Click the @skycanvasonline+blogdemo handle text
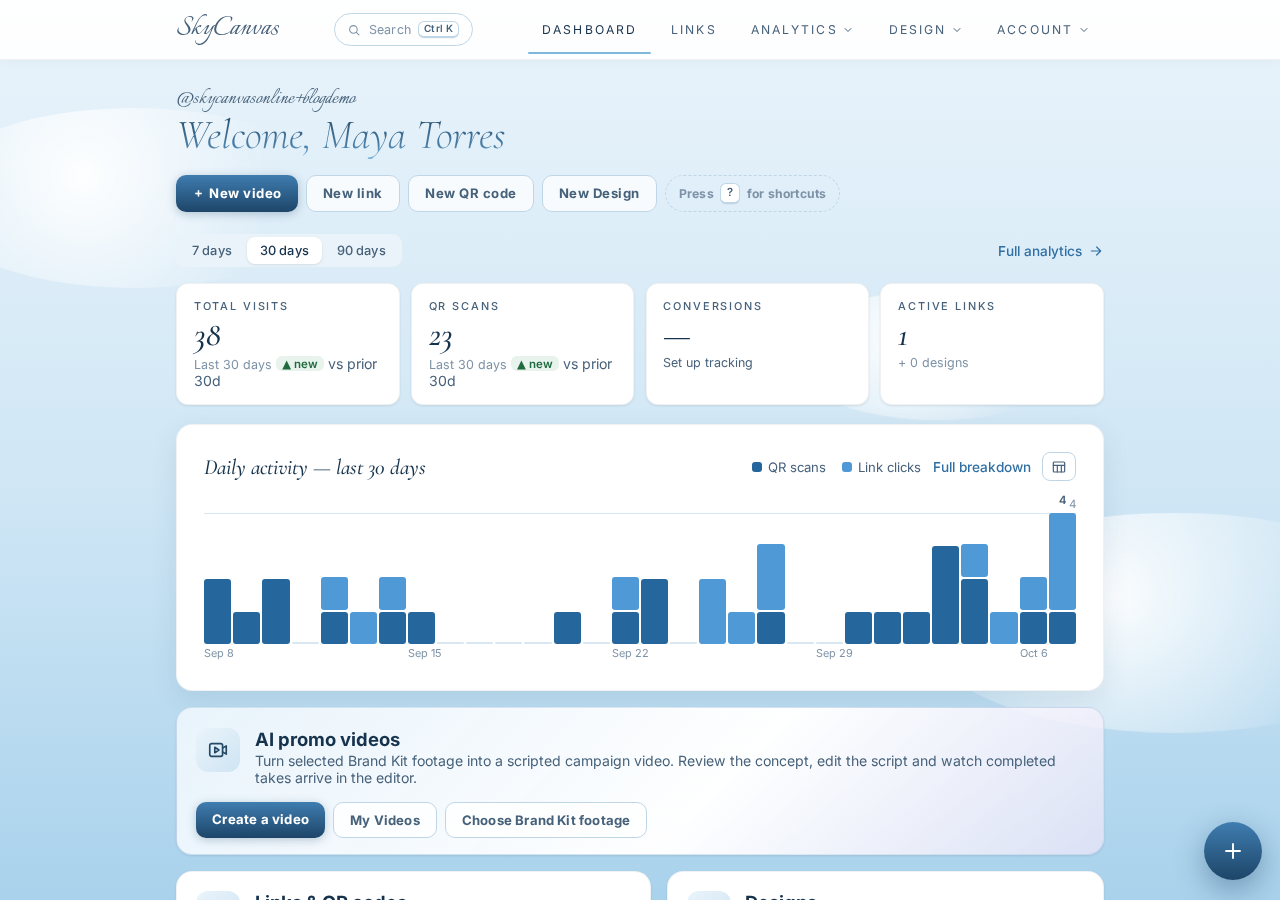 coord(266,98)
